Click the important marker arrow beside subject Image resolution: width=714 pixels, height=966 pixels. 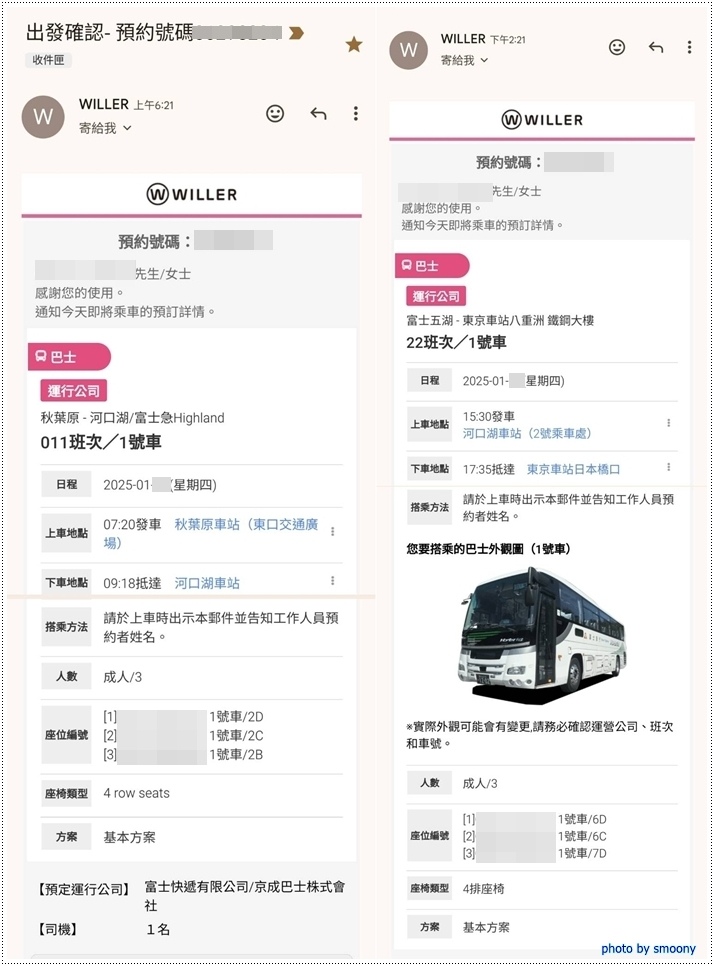[x=296, y=33]
